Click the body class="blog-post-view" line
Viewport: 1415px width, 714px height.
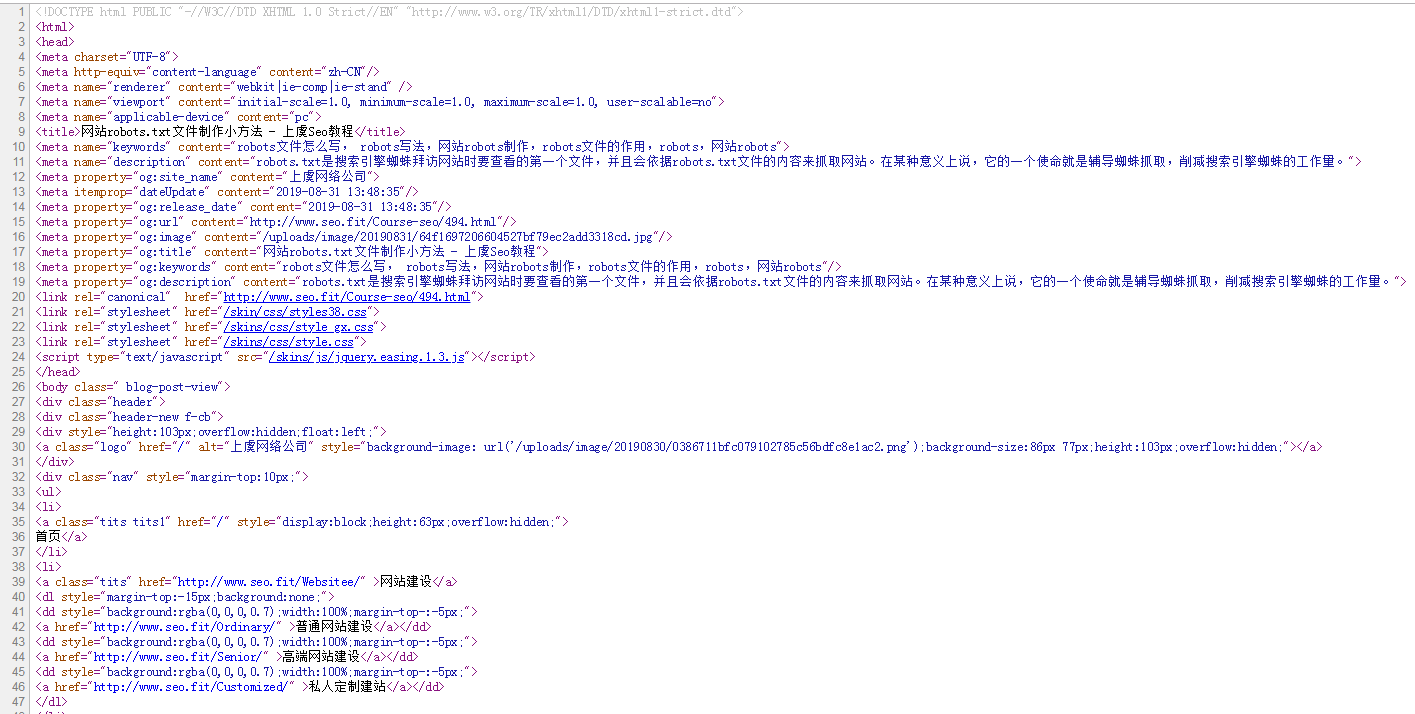[133, 387]
